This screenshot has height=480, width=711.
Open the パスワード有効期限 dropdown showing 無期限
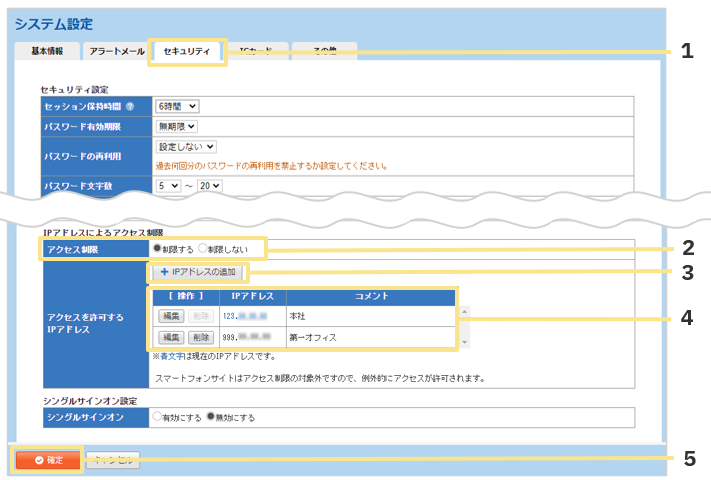[177, 126]
